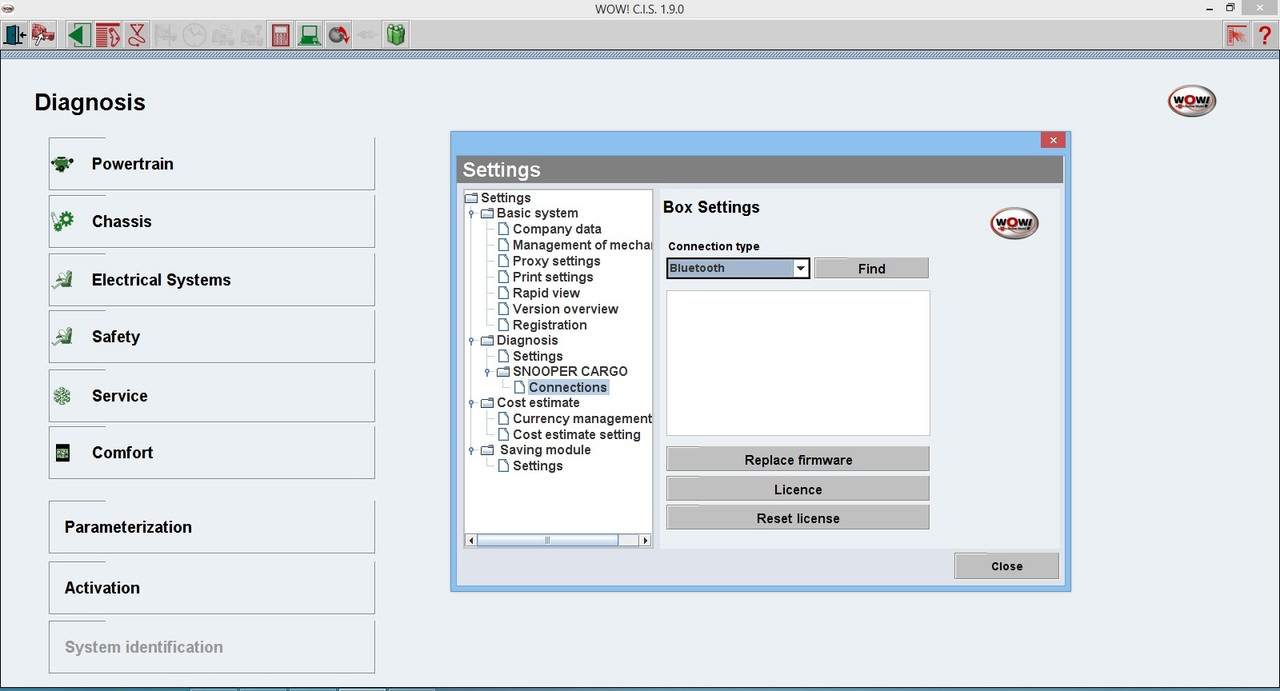Click the WOW! logo in Settings dialog
The image size is (1280, 691).
1014,223
